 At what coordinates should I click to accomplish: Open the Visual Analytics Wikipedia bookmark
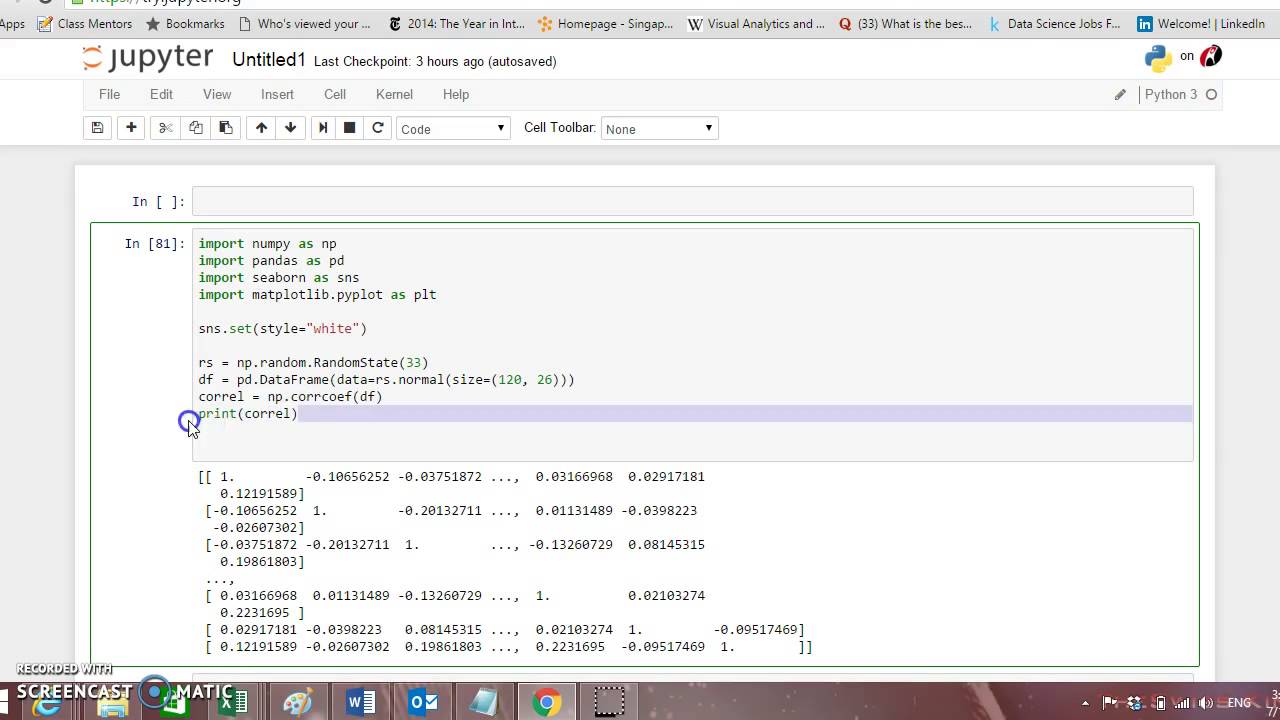756,23
